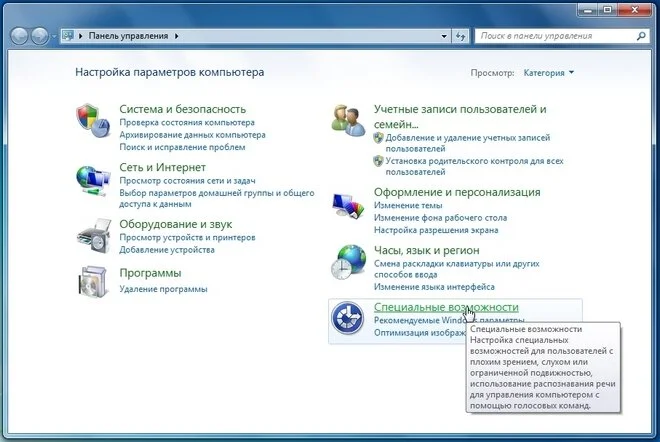Open the User Accounts people icon
The width and height of the screenshot is (660, 442).
(x=348, y=120)
